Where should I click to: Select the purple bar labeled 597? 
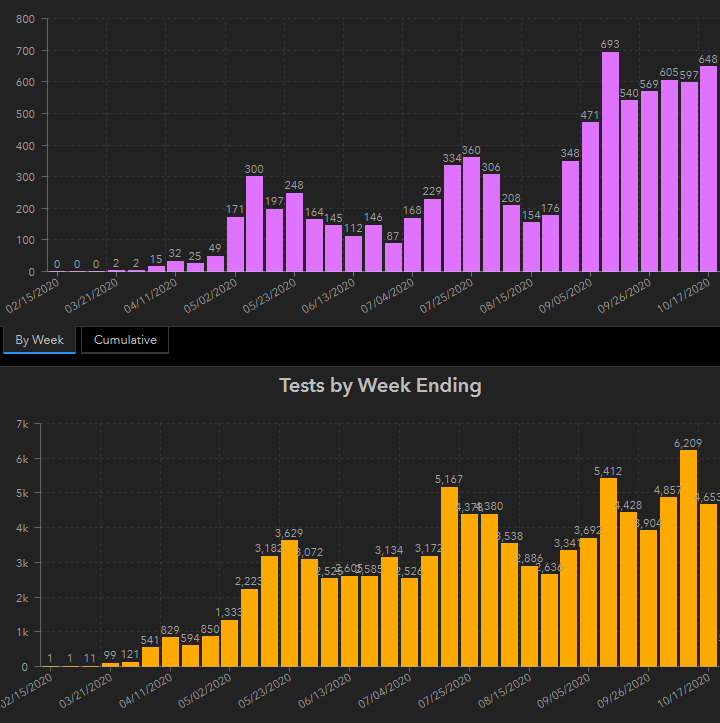(x=689, y=177)
